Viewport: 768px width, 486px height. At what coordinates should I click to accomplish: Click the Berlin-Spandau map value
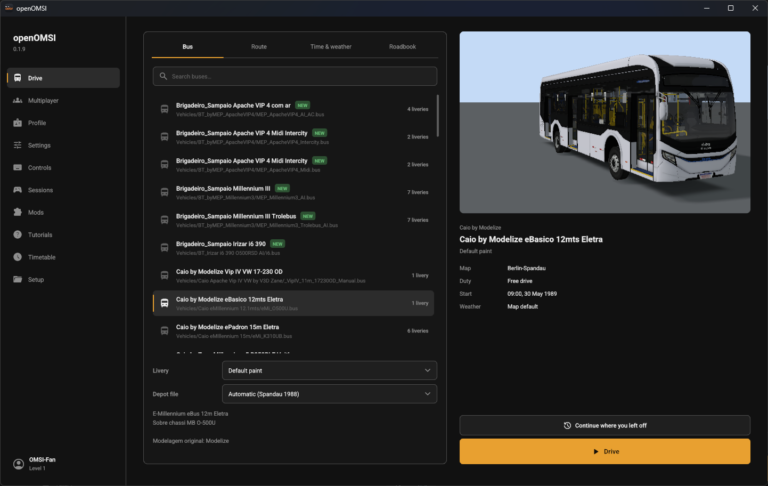point(527,268)
